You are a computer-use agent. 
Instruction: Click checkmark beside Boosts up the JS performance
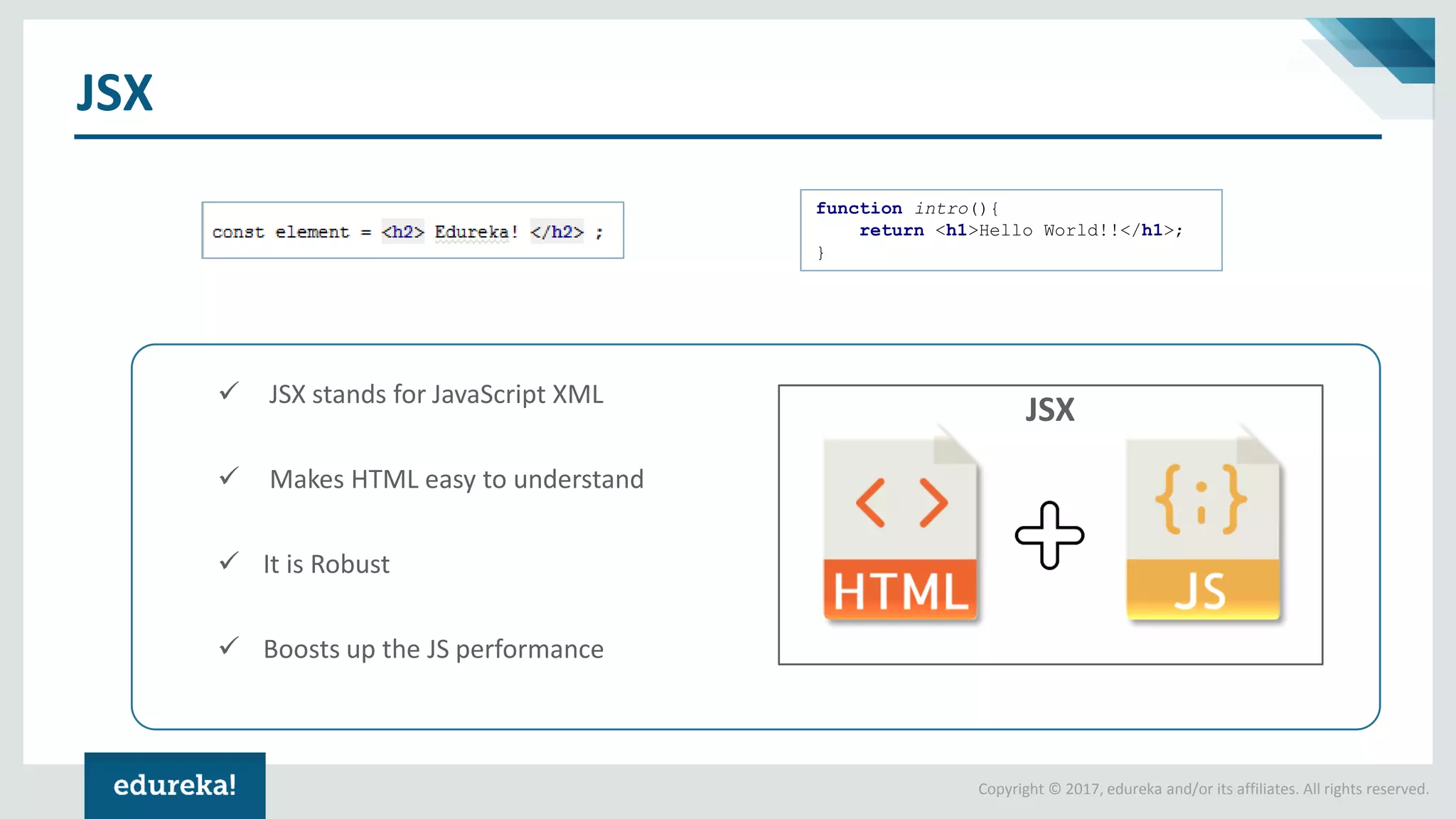(229, 646)
